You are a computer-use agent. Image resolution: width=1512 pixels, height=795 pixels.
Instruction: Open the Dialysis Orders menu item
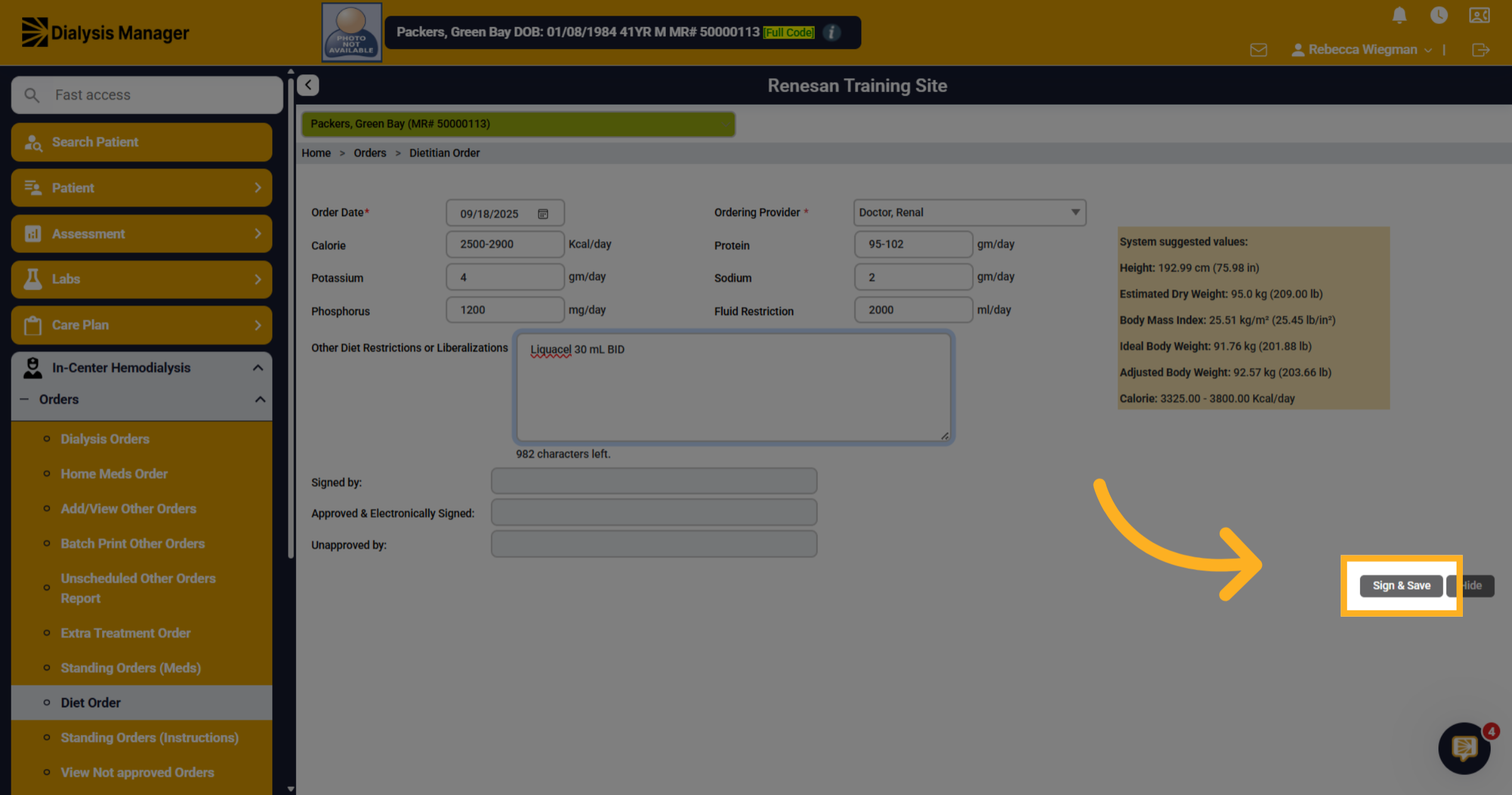[x=105, y=439]
